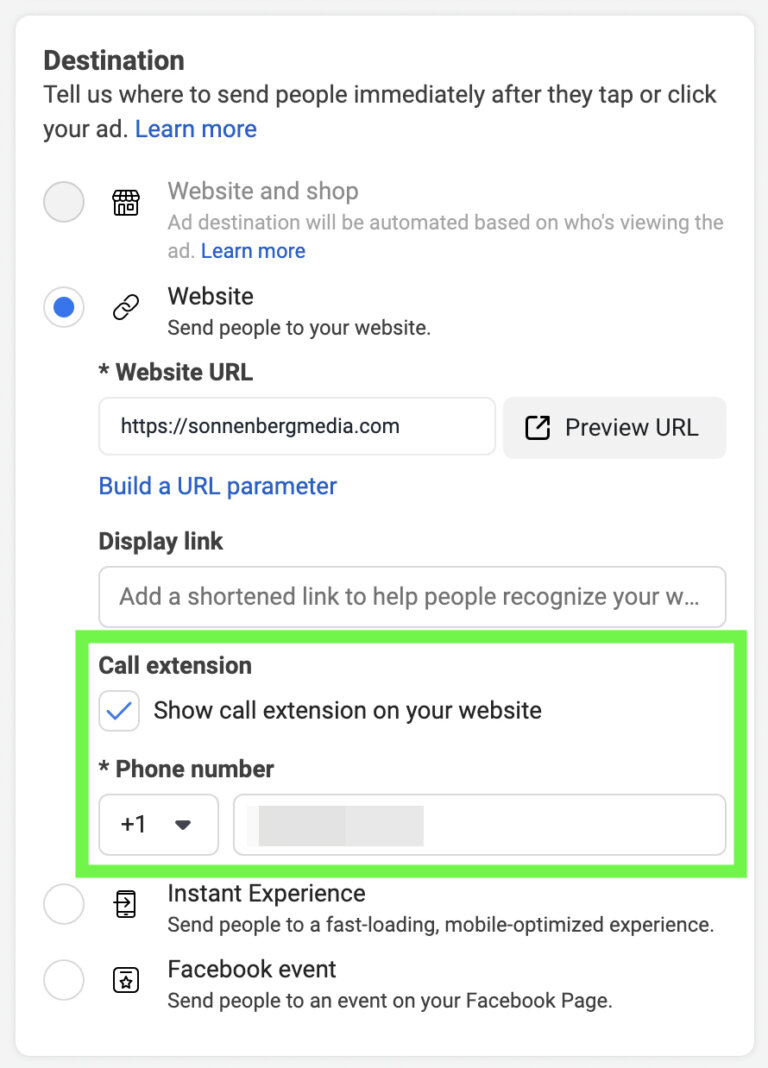Viewport: 768px width, 1068px height.
Task: Choose Instant Experience as the destination
Action: coord(64,904)
